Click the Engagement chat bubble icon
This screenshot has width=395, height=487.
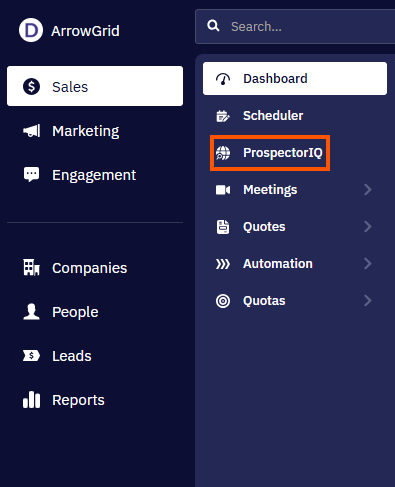(31, 174)
